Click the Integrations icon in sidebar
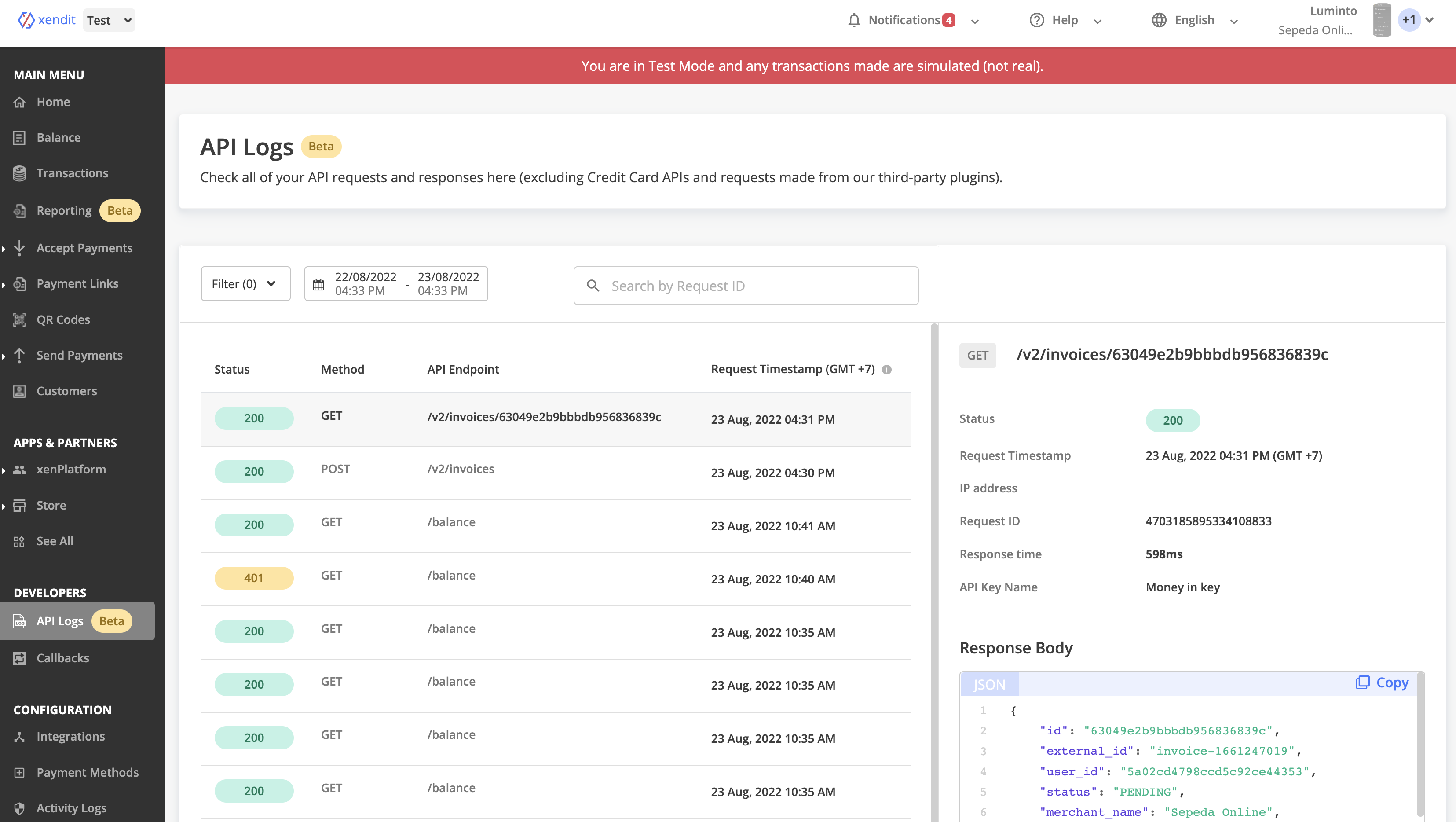The width and height of the screenshot is (1456, 822). click(19, 736)
